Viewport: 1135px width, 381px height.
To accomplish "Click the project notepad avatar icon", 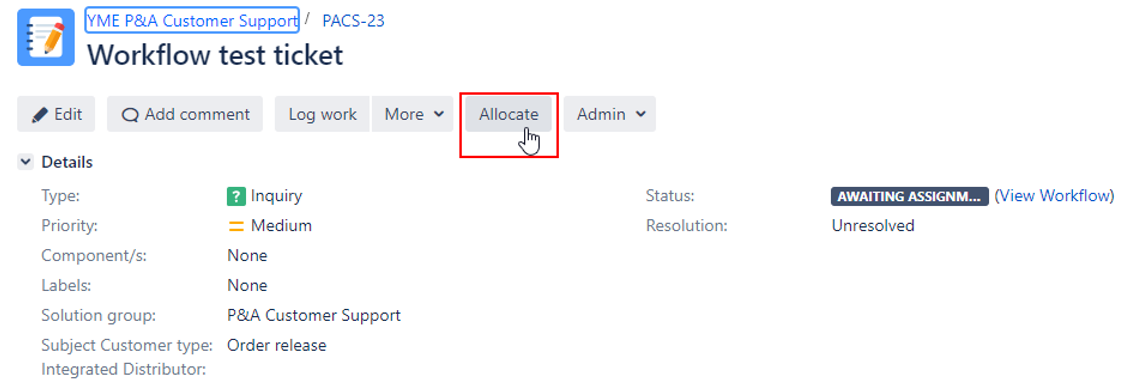I will pyautogui.click(x=46, y=38).
